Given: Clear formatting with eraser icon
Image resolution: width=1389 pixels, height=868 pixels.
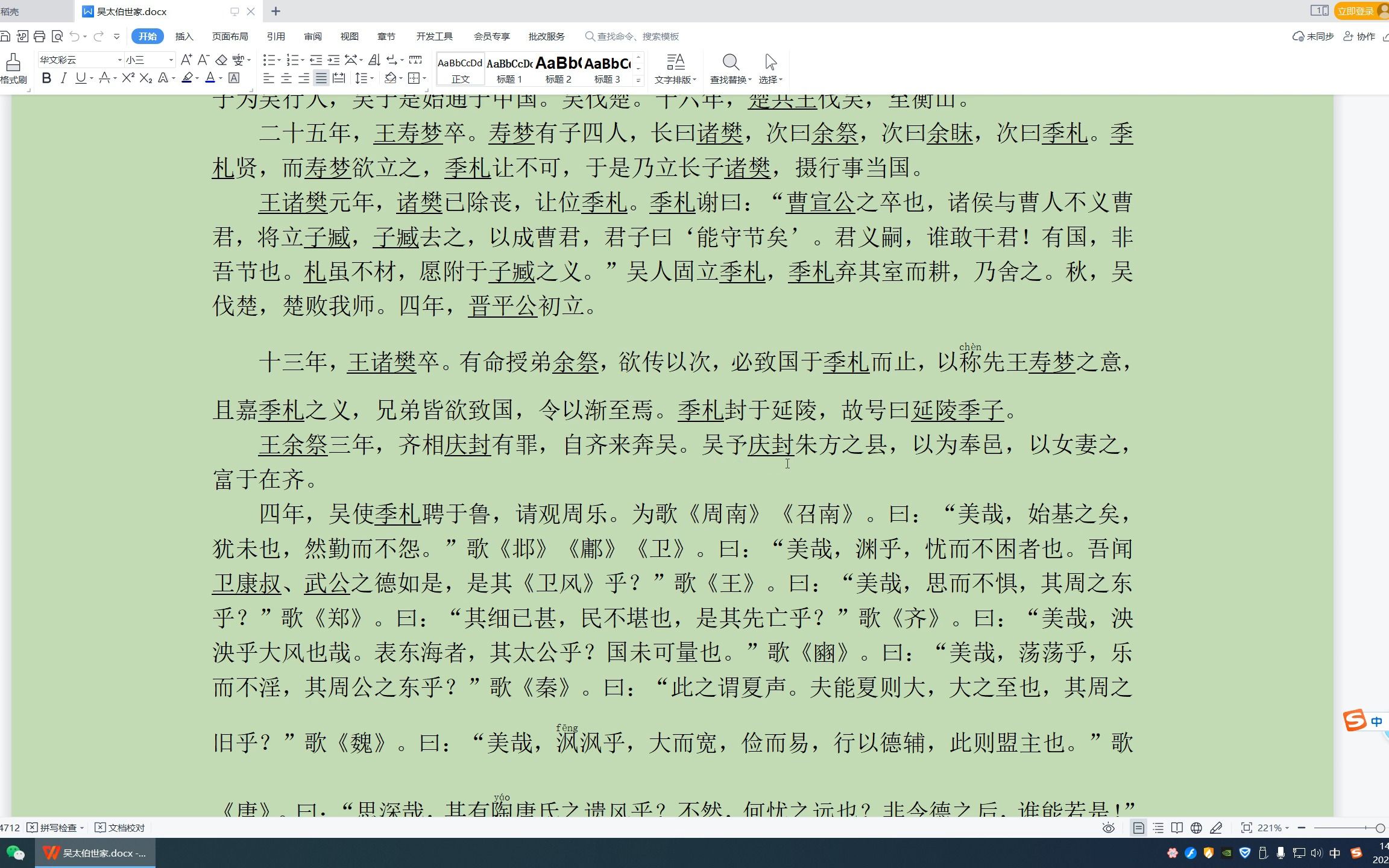Looking at the screenshot, I should (221, 60).
